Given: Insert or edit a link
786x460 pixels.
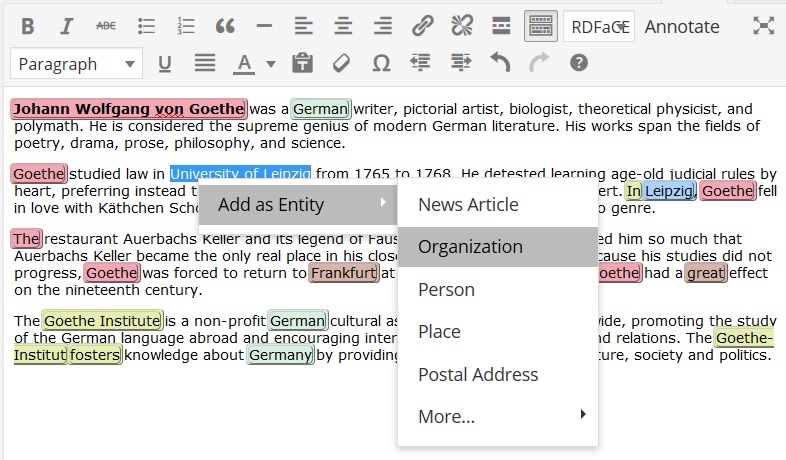Looking at the screenshot, I should tap(422, 26).
